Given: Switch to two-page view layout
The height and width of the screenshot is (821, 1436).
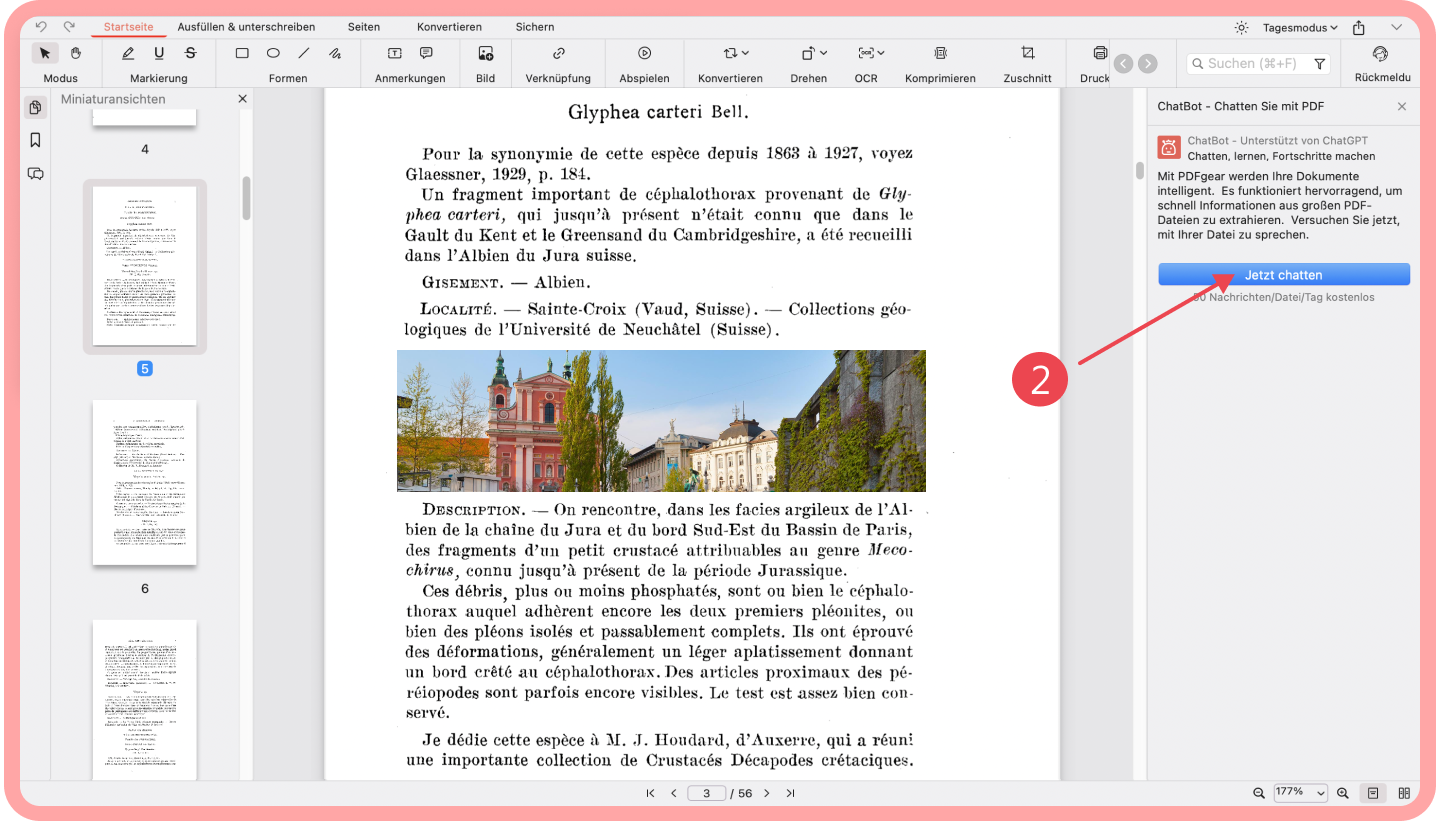Looking at the screenshot, I should (1404, 793).
